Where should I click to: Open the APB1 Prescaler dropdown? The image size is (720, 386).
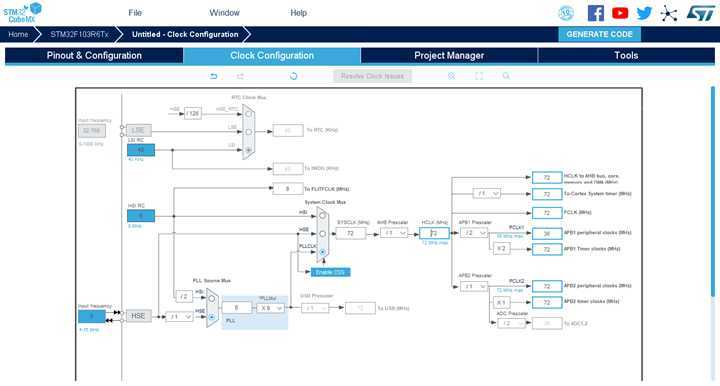point(473,233)
